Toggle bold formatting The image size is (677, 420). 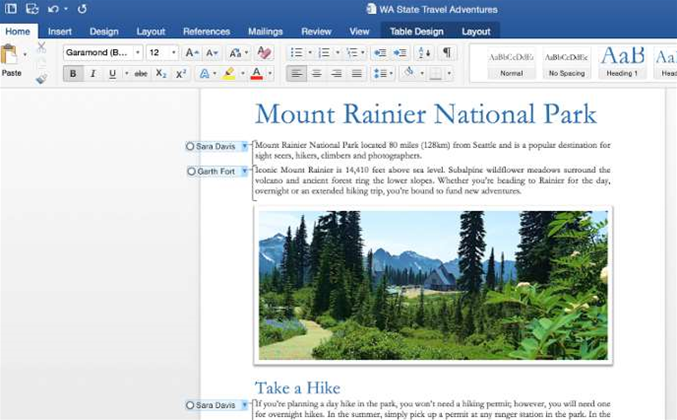(74, 73)
